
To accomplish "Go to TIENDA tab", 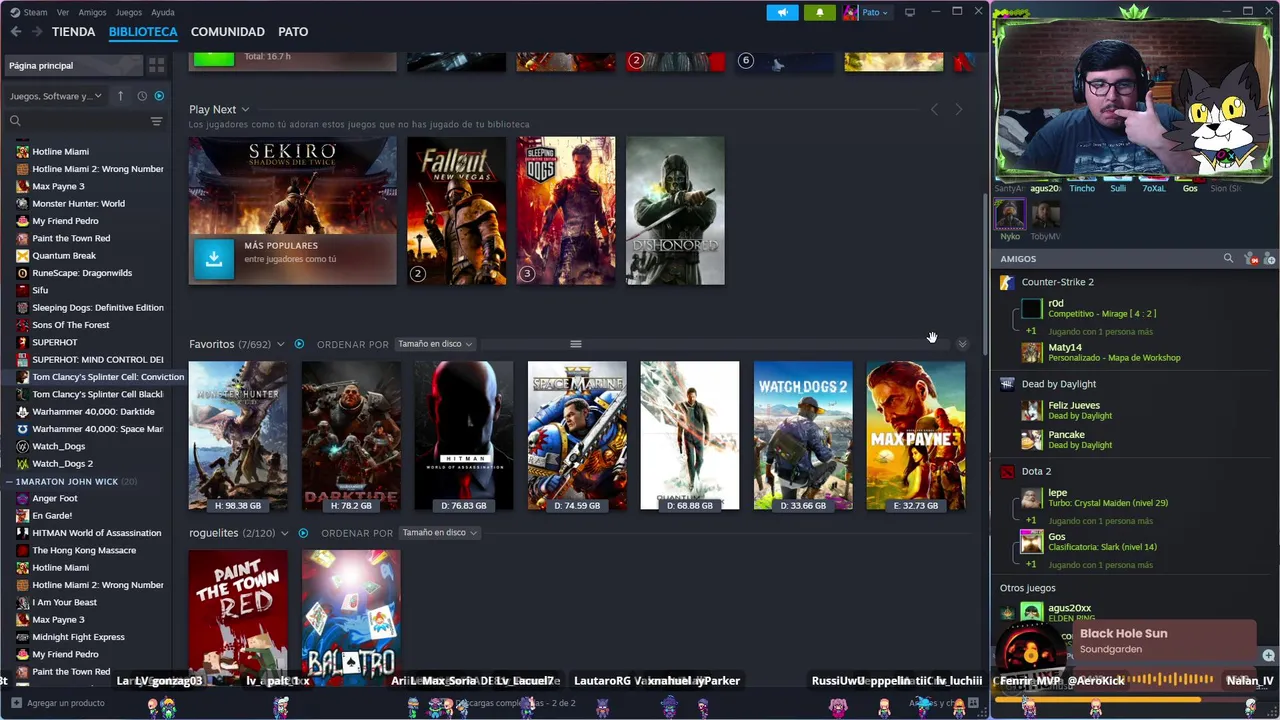I will point(74,32).
